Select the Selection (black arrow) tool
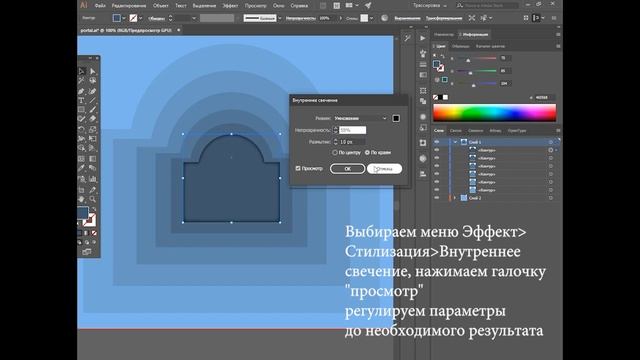 tap(82, 71)
